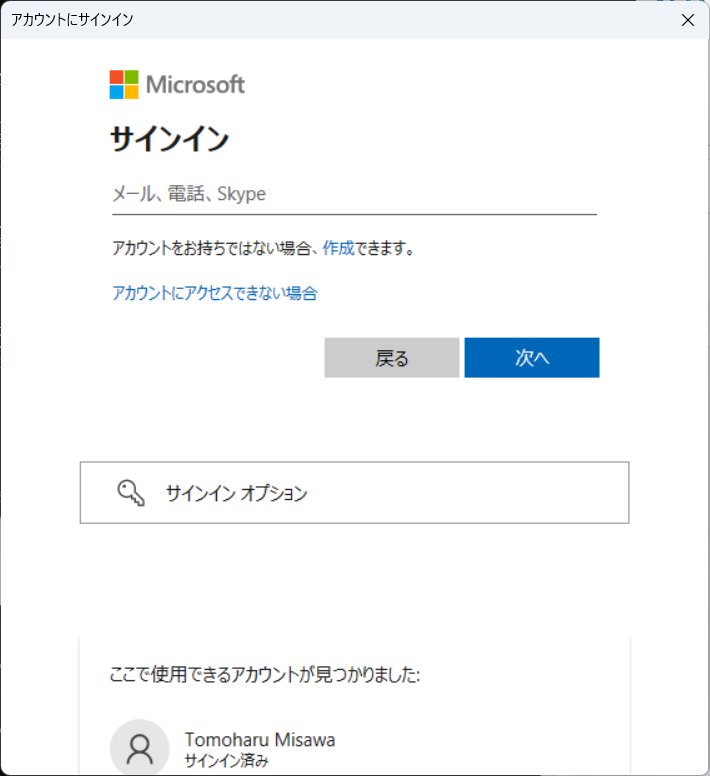Open the サインイン オプション box
Image resolution: width=710 pixels, height=776 pixels.
click(x=354, y=492)
